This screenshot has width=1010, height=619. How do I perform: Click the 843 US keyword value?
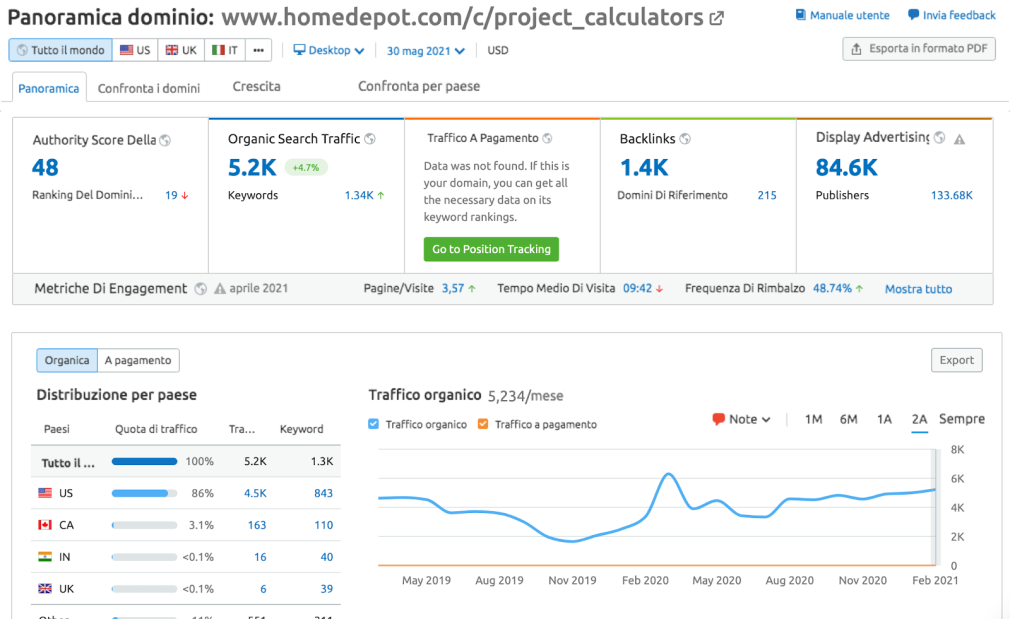(x=323, y=493)
